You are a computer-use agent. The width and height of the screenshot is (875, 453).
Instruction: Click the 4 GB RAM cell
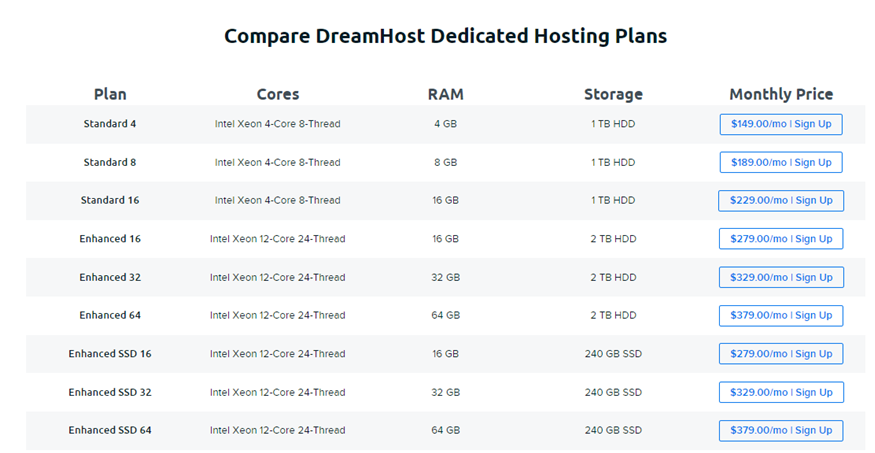445,124
